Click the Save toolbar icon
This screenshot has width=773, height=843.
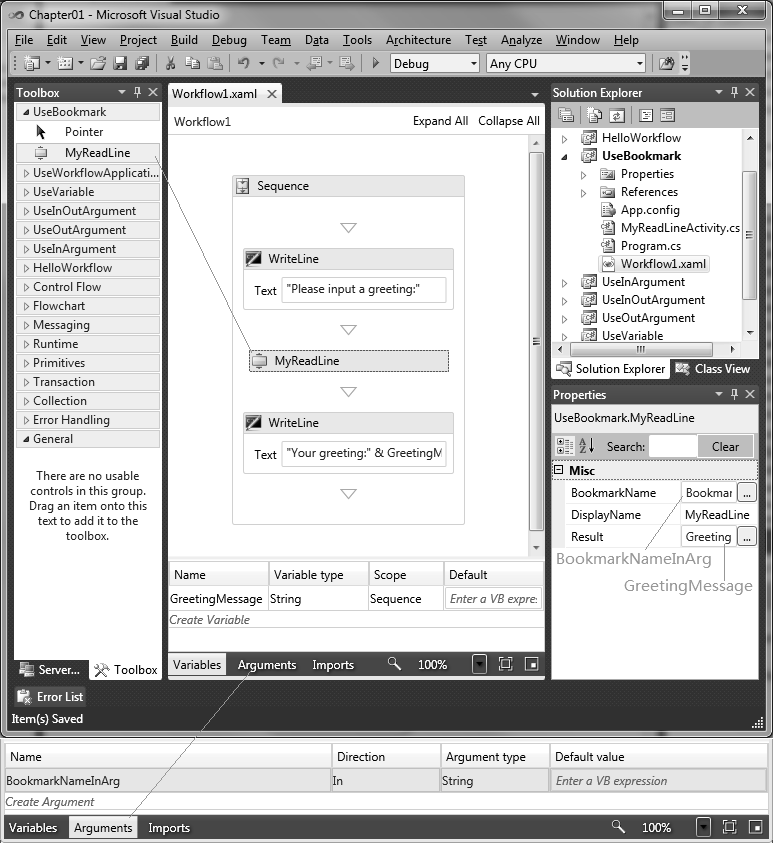click(120, 63)
